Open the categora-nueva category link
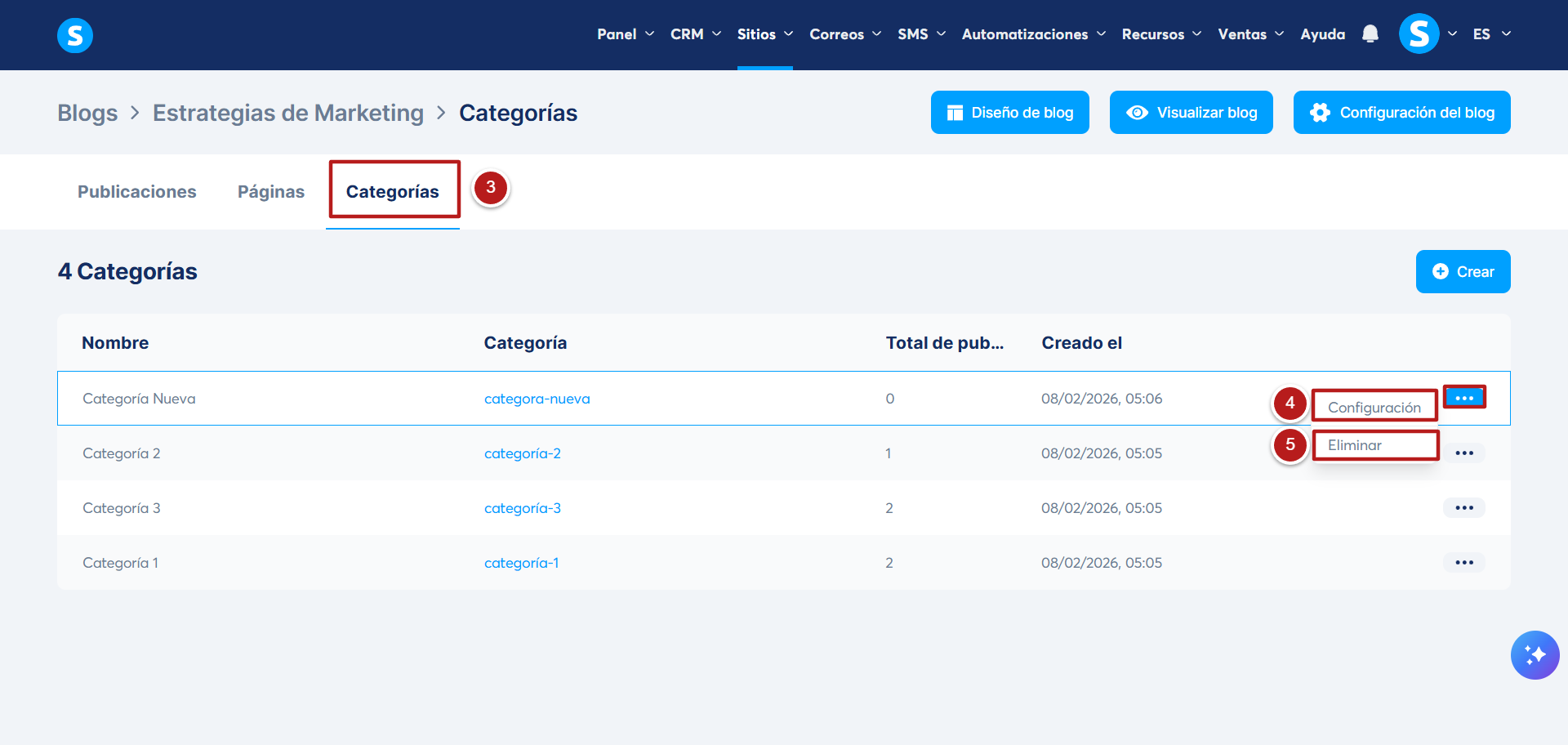 (x=537, y=399)
